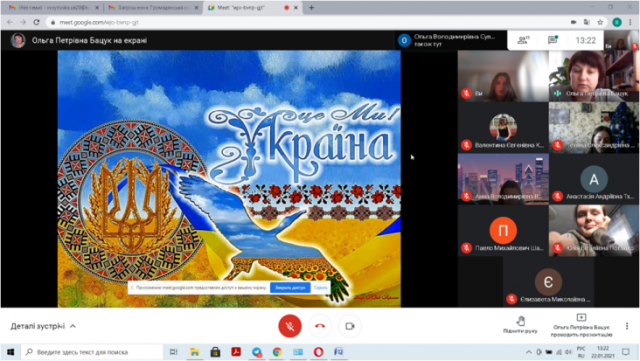
Task: Toggle the muted microphone button
Action: (x=290, y=326)
